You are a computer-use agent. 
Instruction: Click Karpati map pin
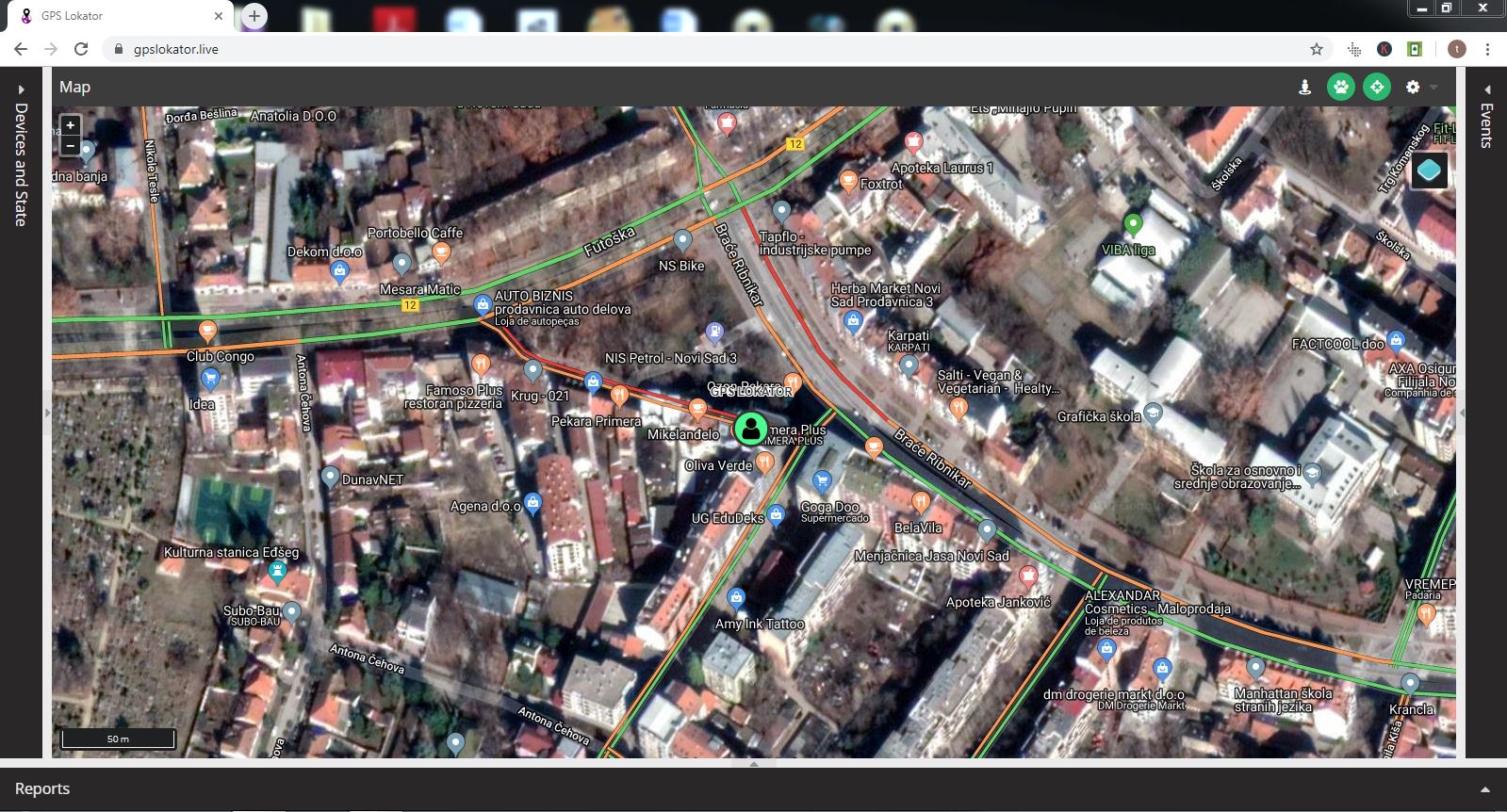pyautogui.click(x=909, y=365)
